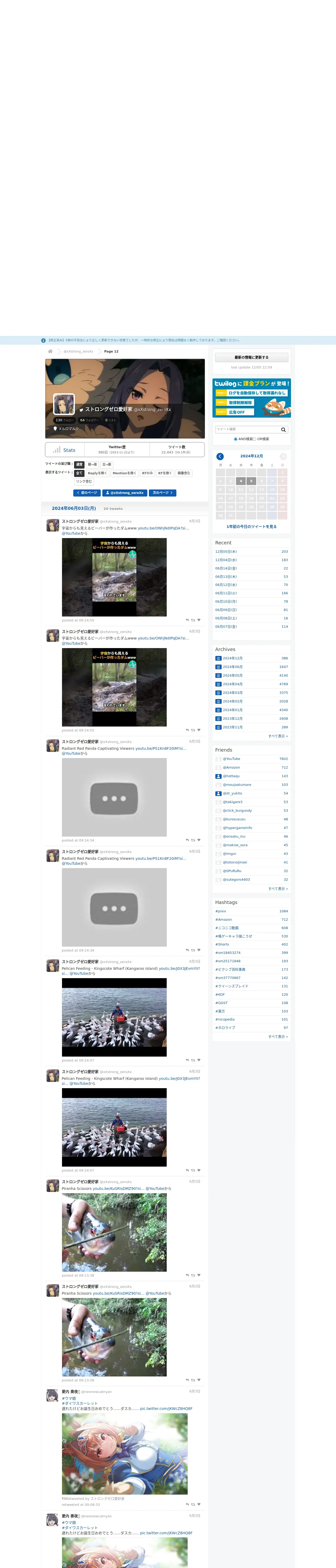Go to previous month in calendar
Viewport: 336px width, 1568px height.
click(x=220, y=456)
